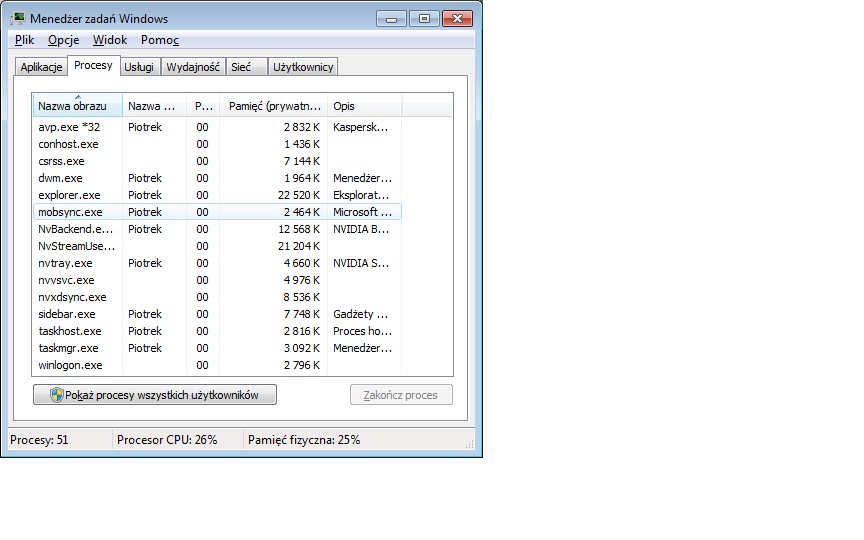Click the Zakończ proces button
Screen dimensions: 864x540
pos(401,395)
